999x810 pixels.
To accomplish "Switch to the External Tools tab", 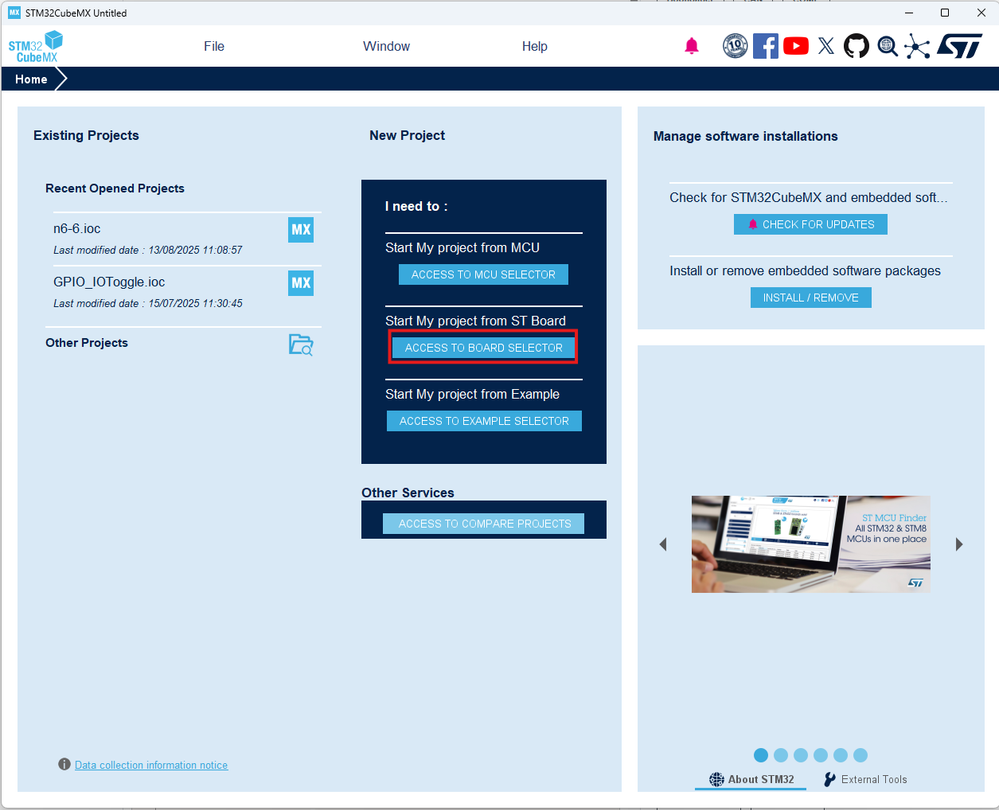I will (865, 779).
